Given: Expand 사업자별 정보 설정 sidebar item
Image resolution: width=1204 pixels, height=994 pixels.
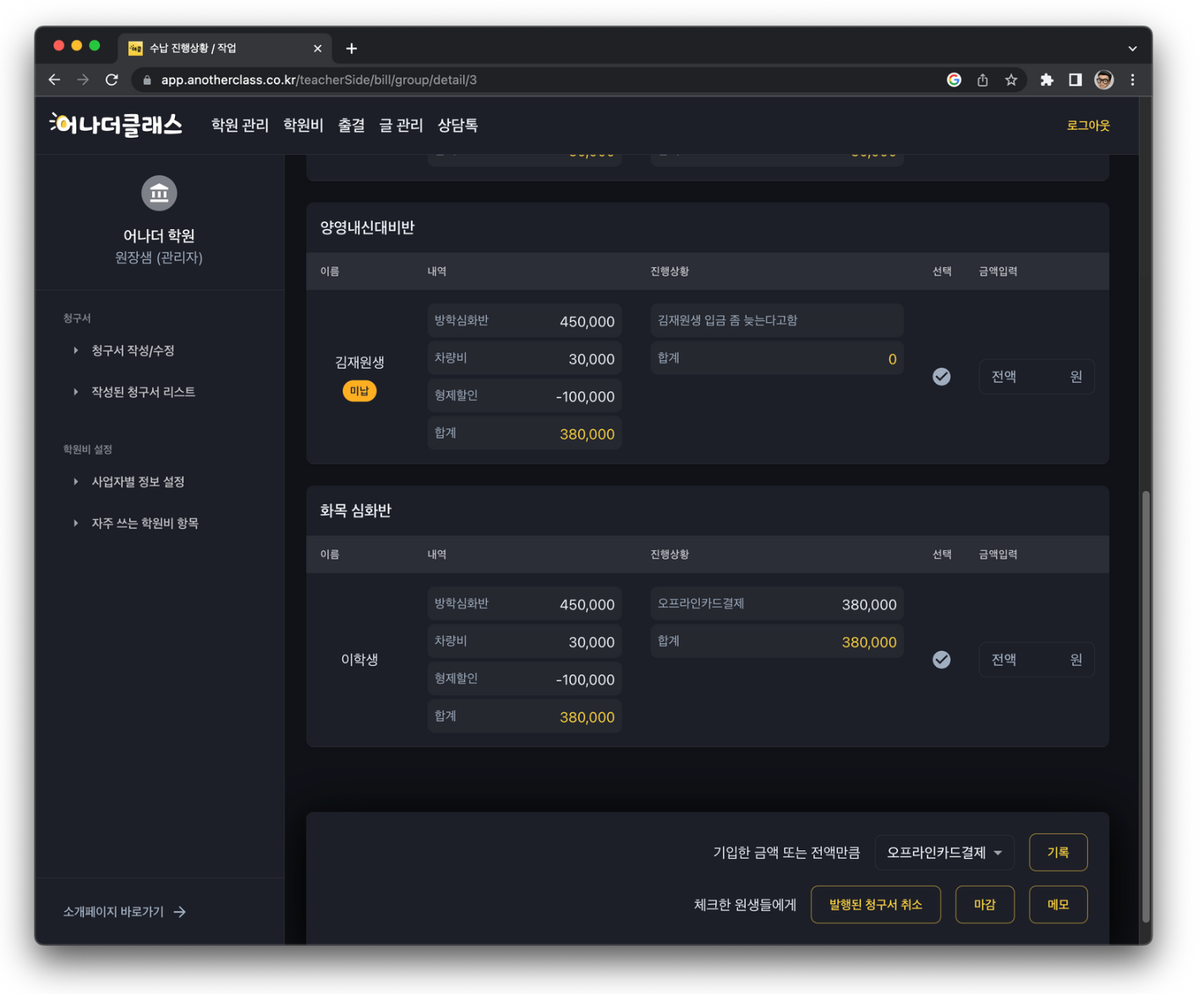Looking at the screenshot, I should 129,482.
